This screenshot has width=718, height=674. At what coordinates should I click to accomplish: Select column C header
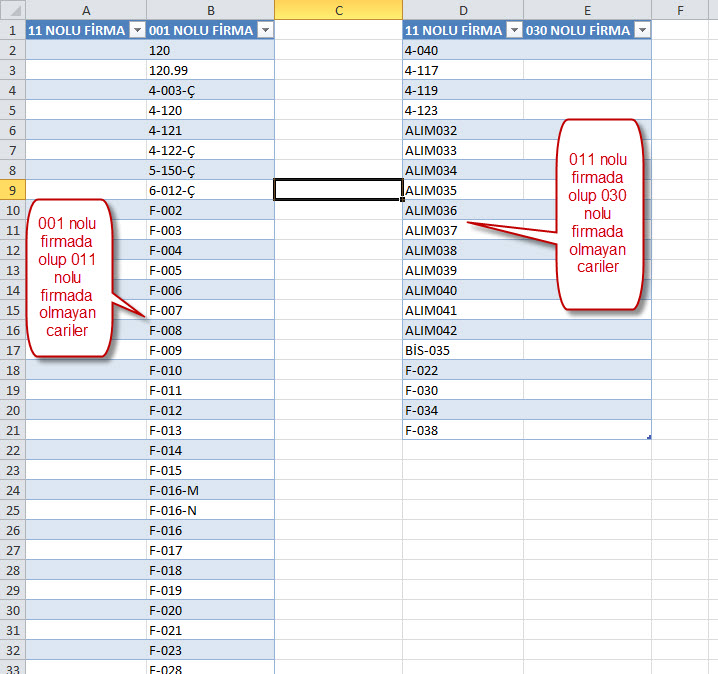click(x=338, y=10)
